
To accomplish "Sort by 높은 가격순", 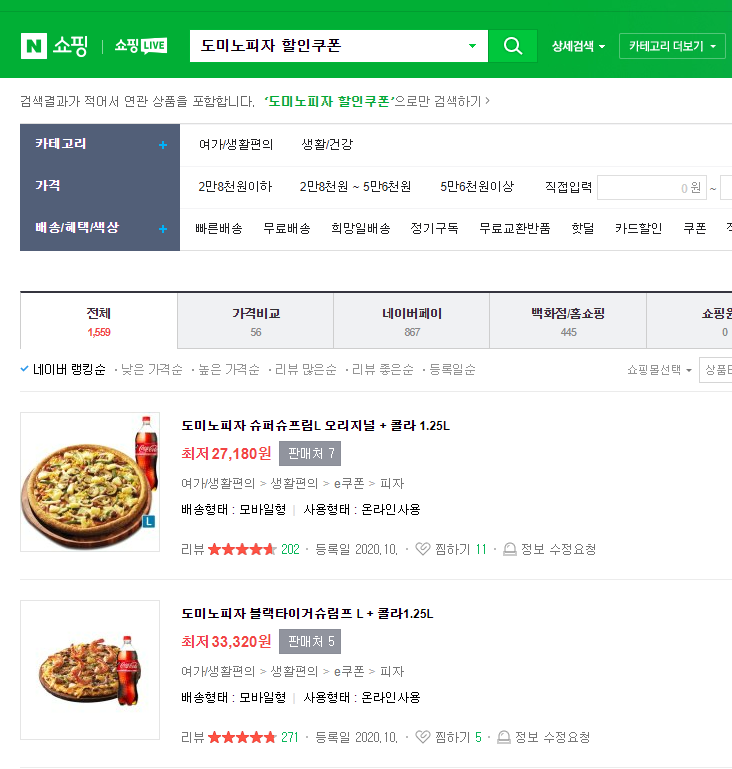I will pyautogui.click(x=228, y=369).
